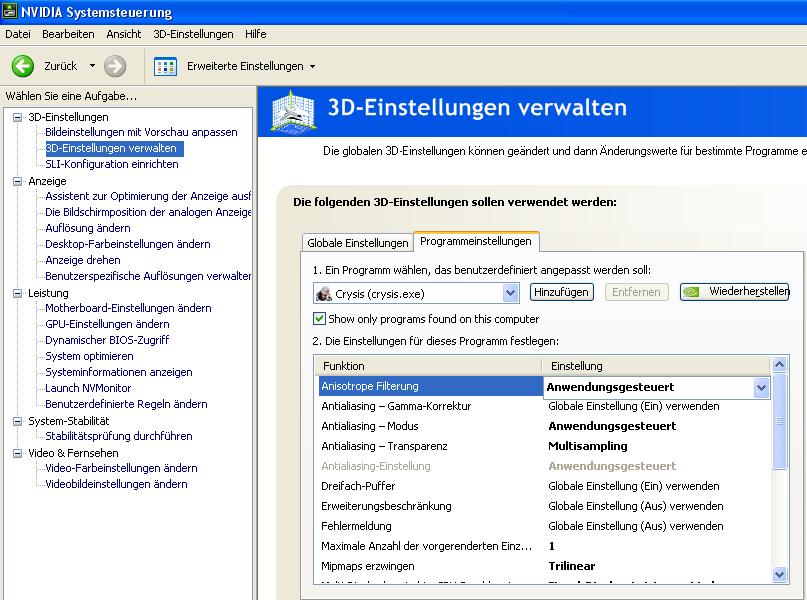
Task: Open the Bearbeiten menu
Action: [x=68, y=34]
